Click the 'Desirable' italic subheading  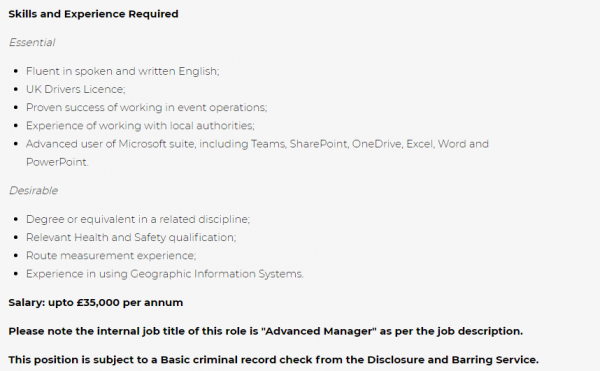tap(34, 190)
